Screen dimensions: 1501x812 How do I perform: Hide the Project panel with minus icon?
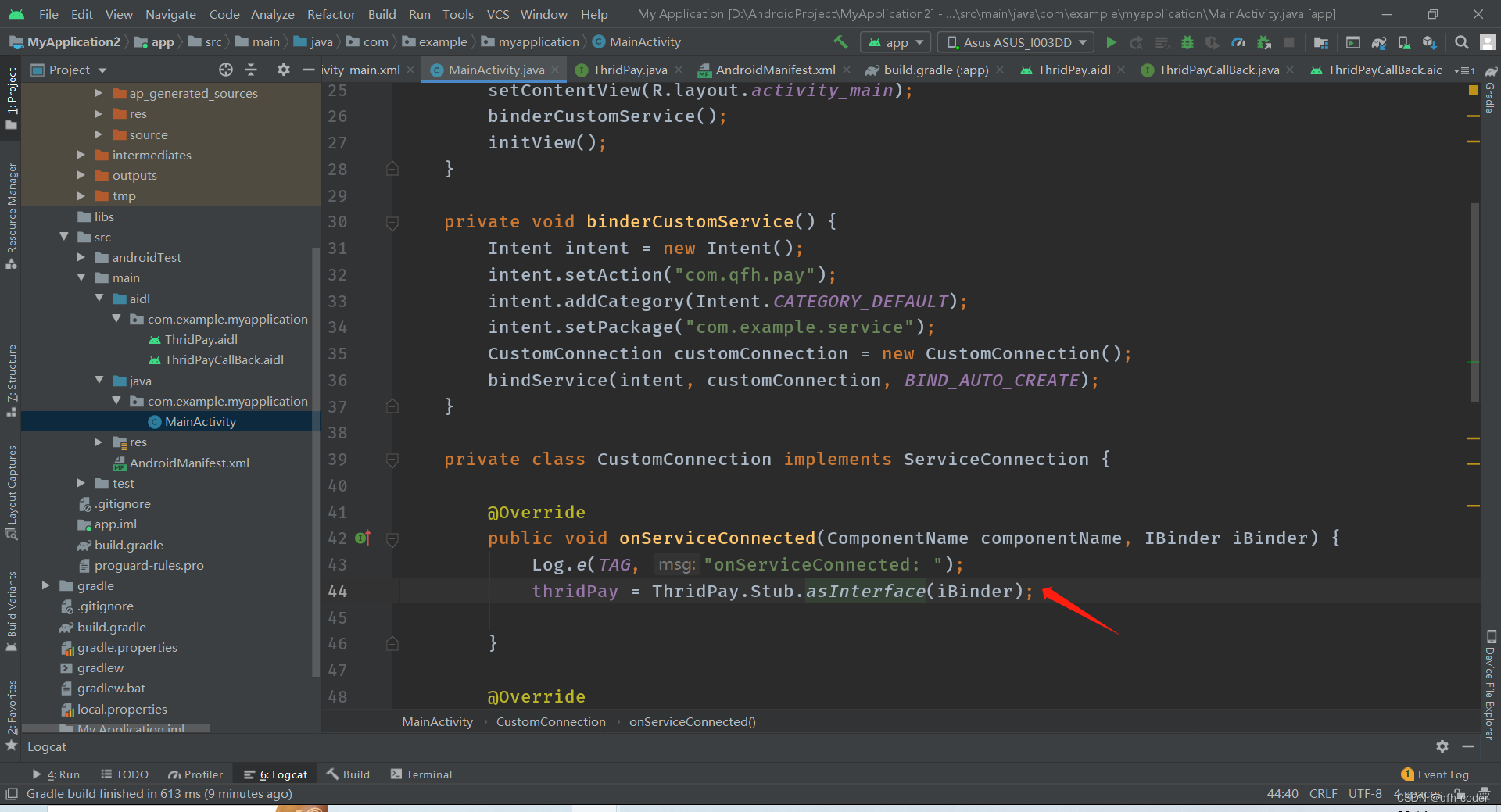(x=309, y=70)
